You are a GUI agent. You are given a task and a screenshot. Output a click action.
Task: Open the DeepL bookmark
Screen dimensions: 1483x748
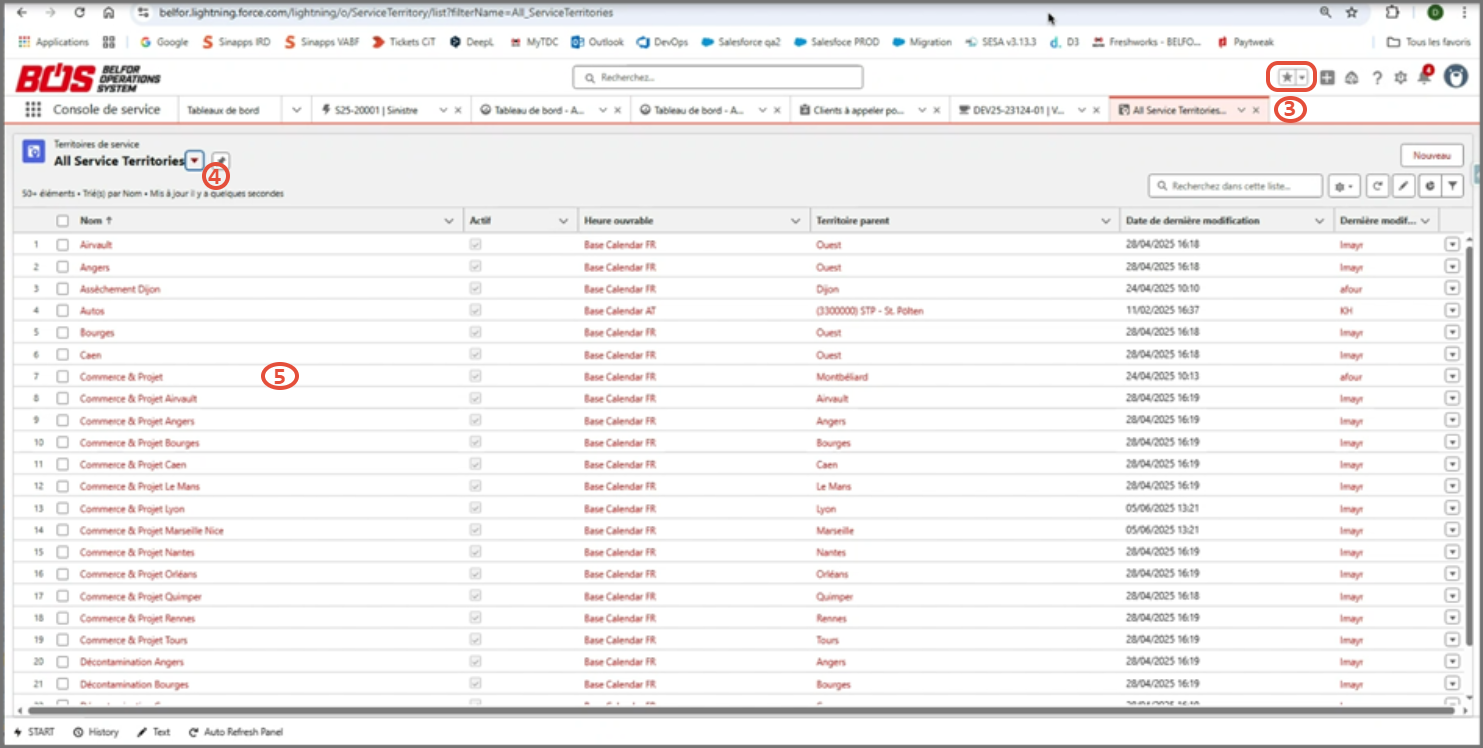coord(472,42)
